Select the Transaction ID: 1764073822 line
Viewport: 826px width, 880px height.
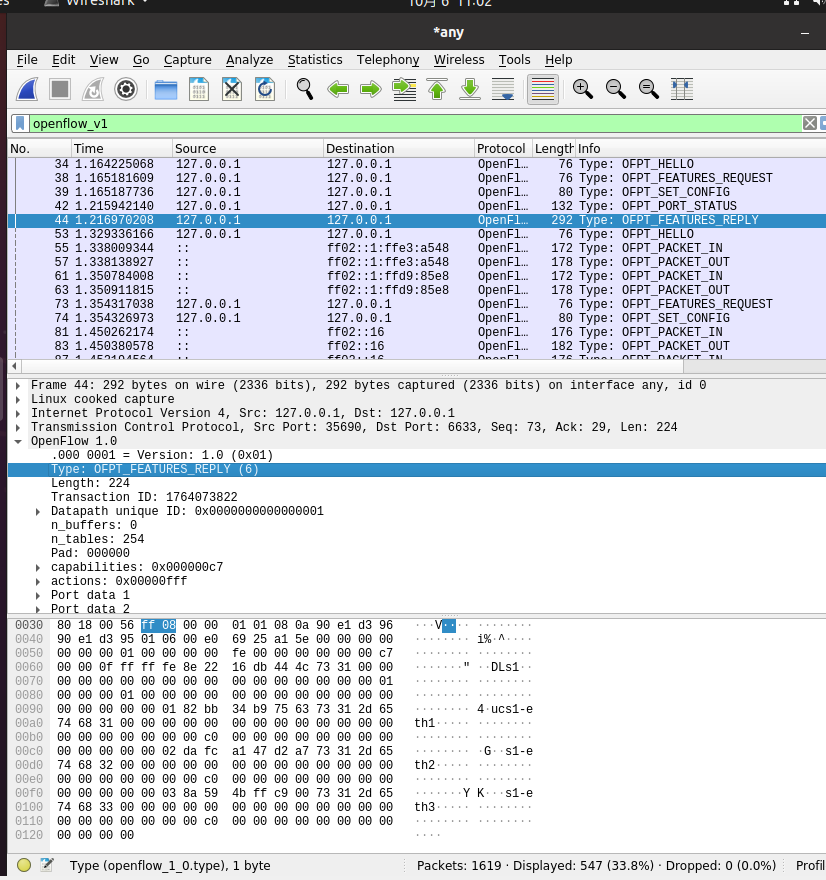pyautogui.click(x=144, y=497)
